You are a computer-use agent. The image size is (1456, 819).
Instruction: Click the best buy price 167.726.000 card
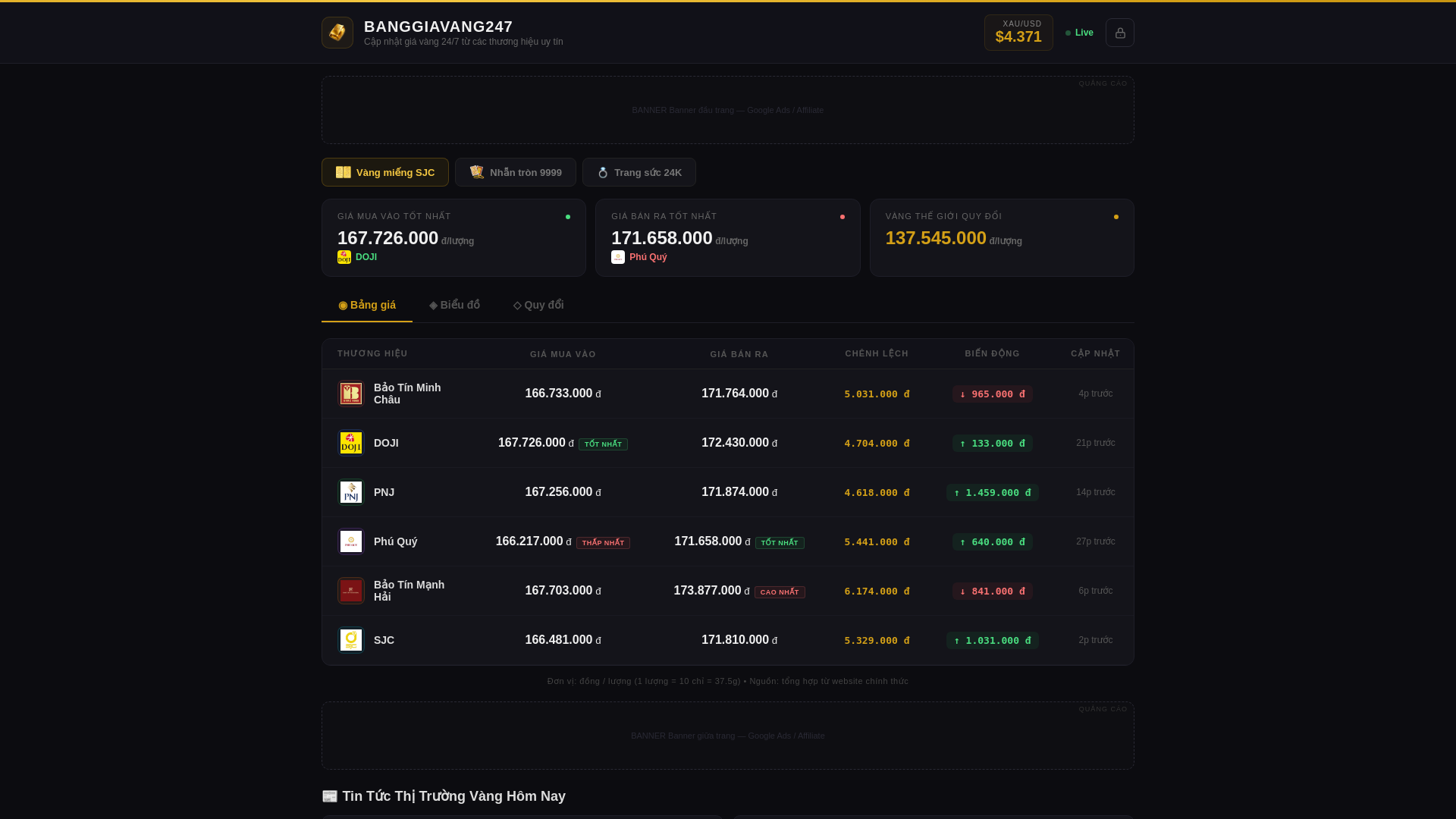453,237
